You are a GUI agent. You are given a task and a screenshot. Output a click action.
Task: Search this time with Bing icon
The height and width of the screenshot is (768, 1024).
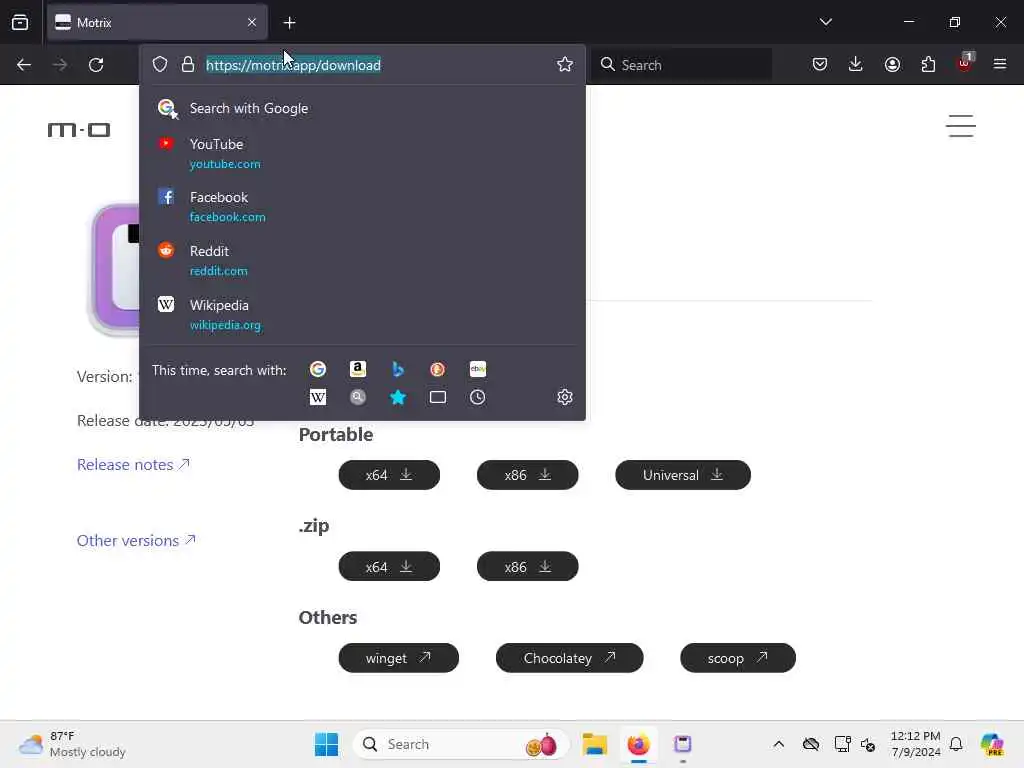(398, 370)
